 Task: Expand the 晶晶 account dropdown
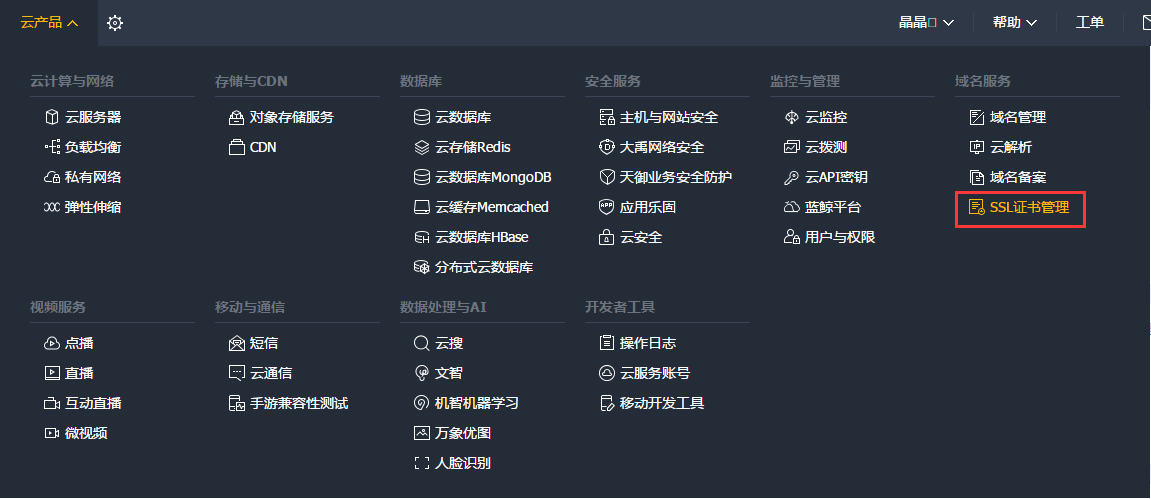pos(926,22)
